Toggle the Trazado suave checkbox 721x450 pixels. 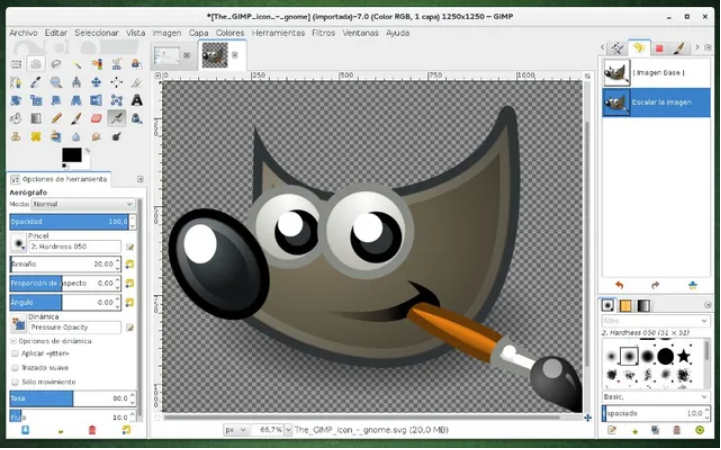pos(14,367)
